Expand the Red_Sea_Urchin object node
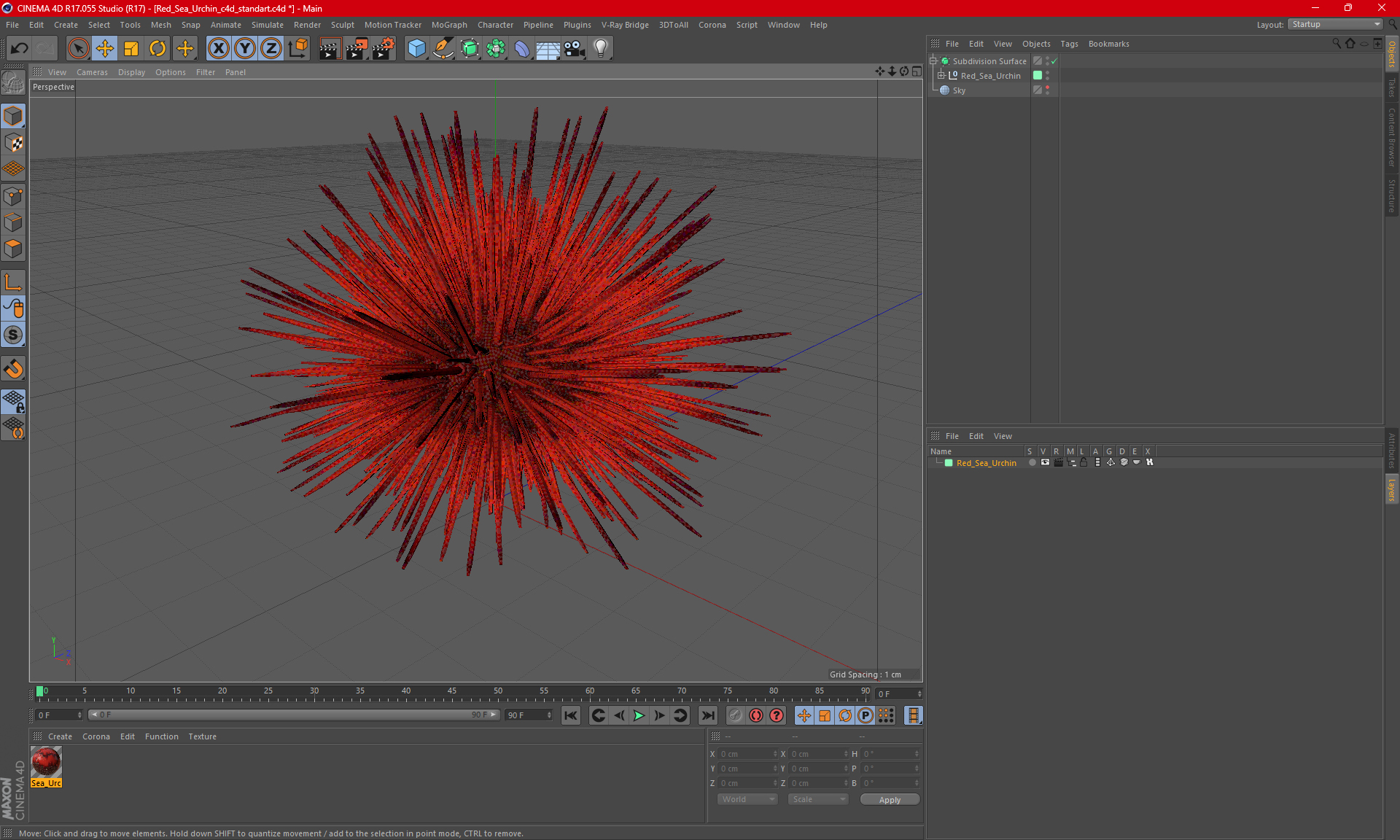 click(x=941, y=75)
